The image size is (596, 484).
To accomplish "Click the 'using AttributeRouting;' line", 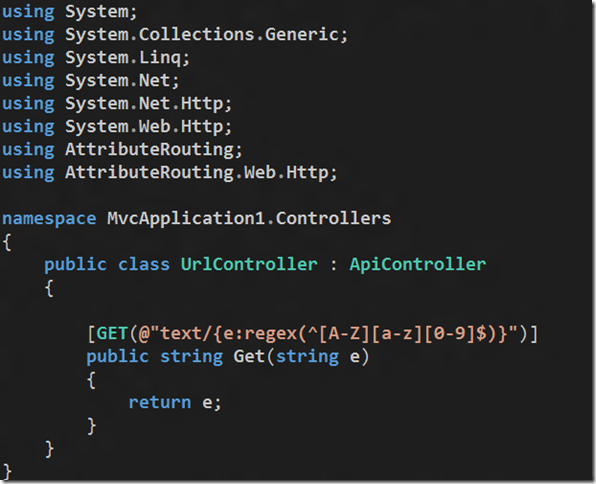I will click(122, 149).
